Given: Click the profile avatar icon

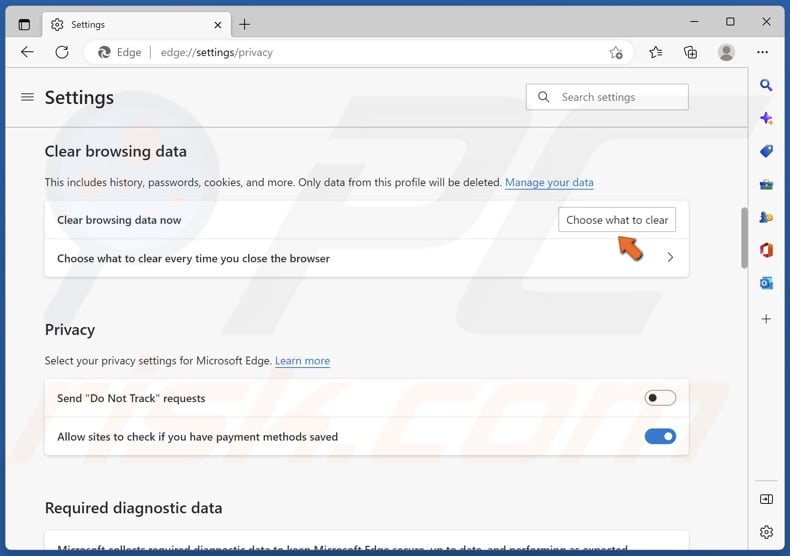Looking at the screenshot, I should tap(726, 52).
